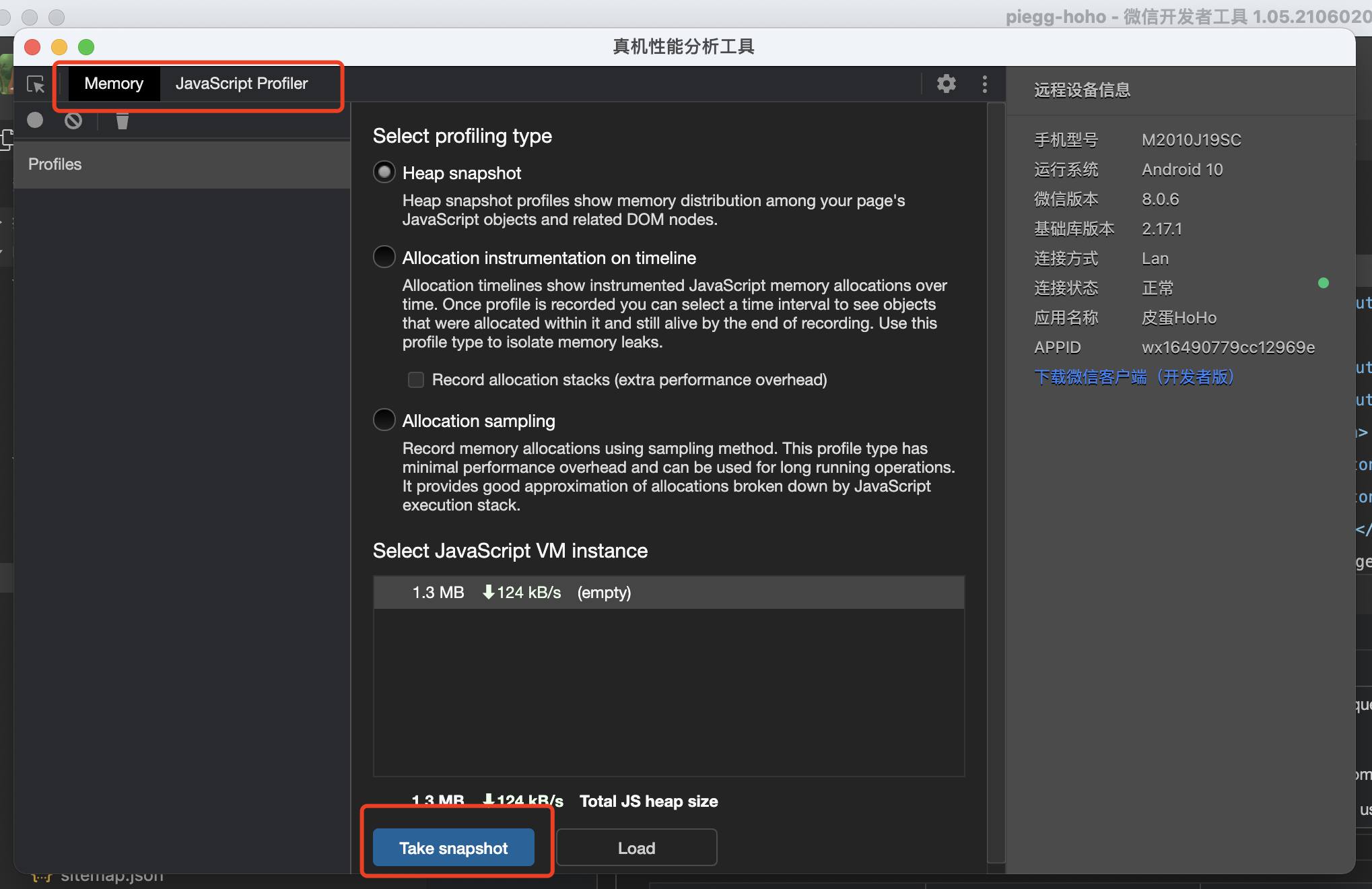This screenshot has width=1372, height=889.
Task: Enable Record allocation stacks checkbox
Action: [416, 380]
